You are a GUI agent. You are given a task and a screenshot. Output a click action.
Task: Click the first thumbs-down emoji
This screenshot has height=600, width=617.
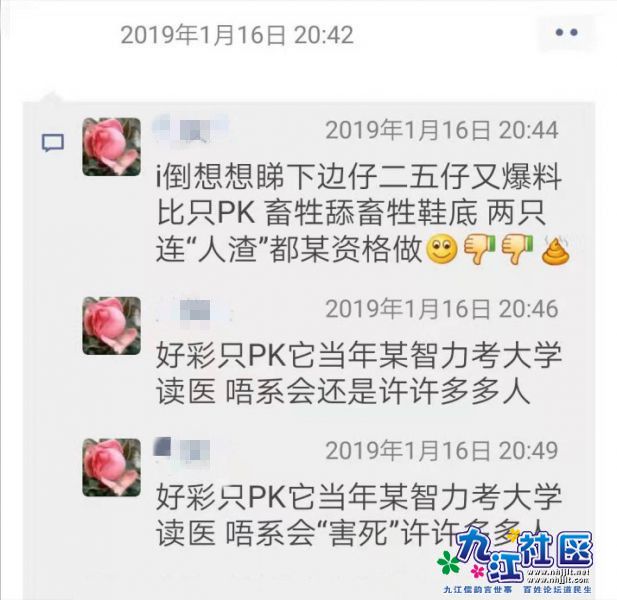click(x=479, y=249)
